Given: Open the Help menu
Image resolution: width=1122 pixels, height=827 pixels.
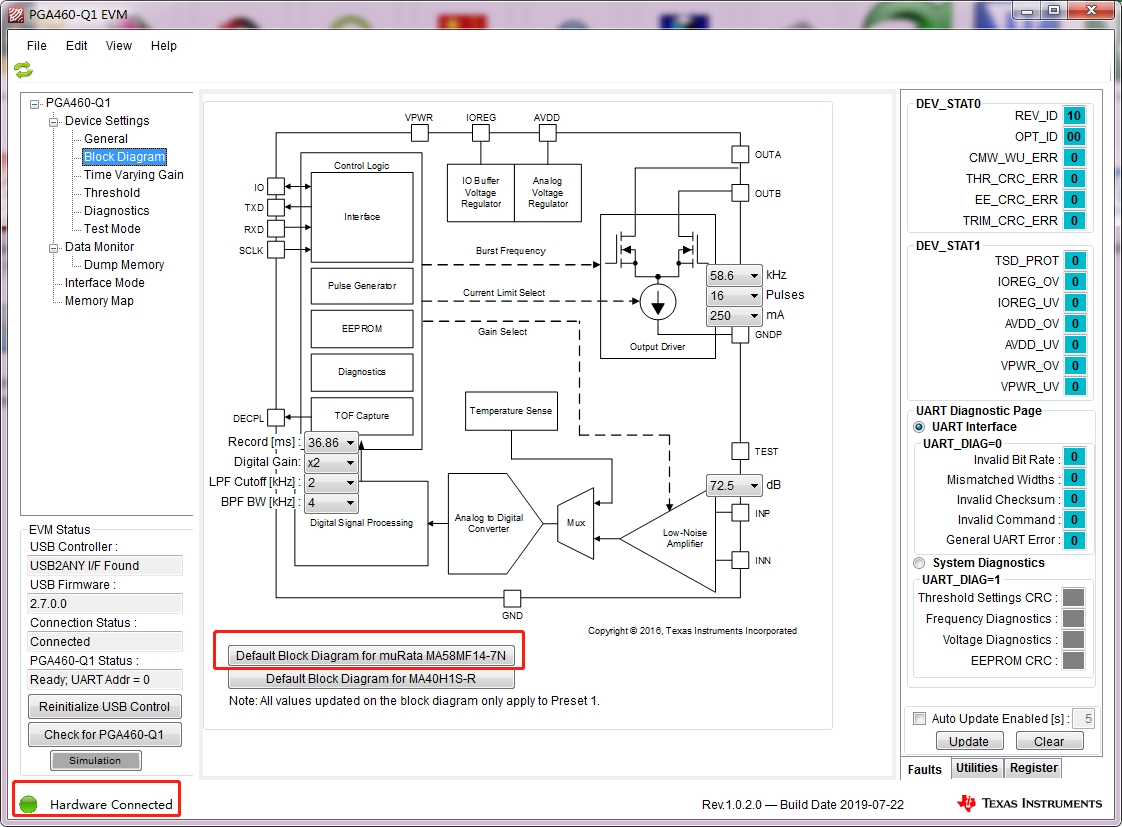Looking at the screenshot, I should coord(164,46).
